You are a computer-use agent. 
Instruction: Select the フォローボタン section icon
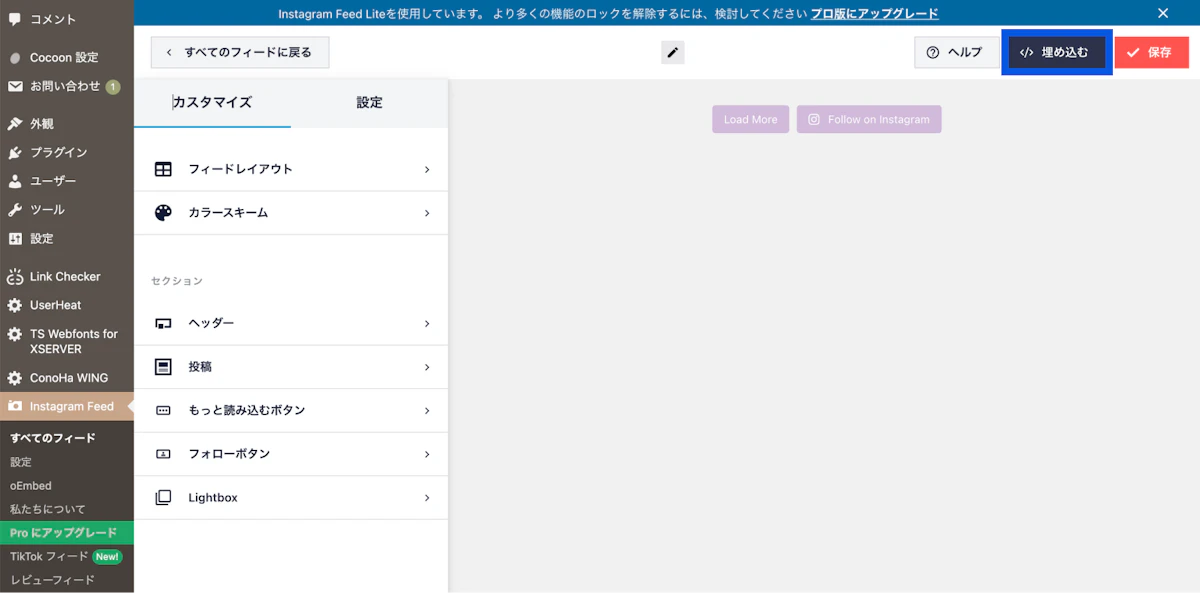click(163, 454)
